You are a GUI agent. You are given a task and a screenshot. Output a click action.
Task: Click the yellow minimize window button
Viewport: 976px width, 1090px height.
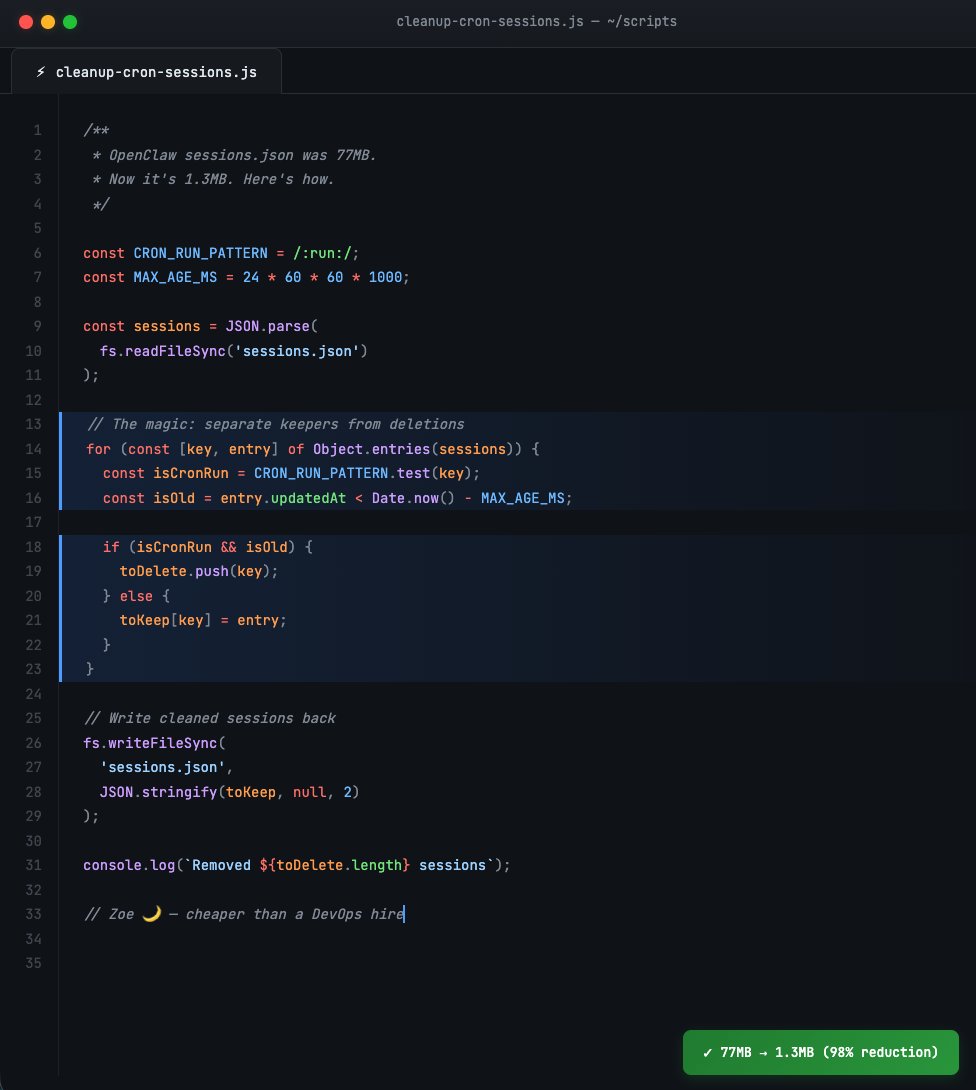point(48,22)
